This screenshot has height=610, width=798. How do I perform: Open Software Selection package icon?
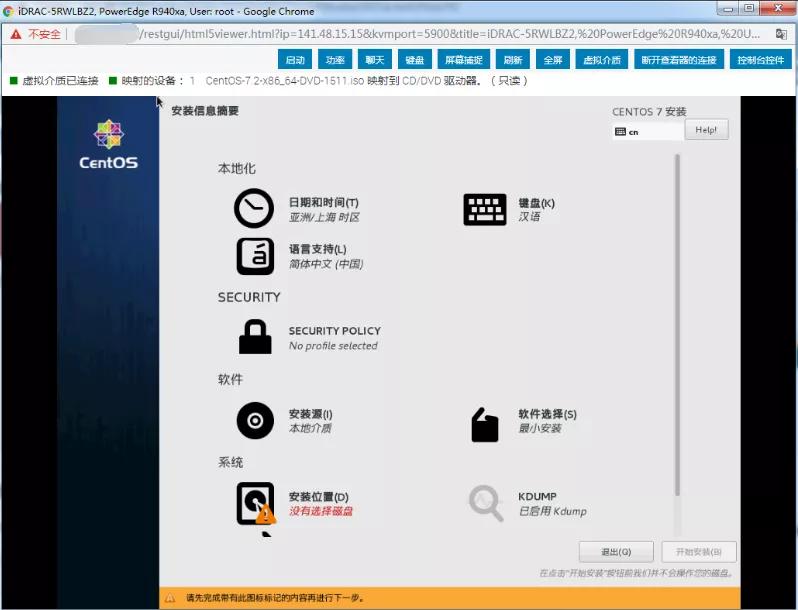click(x=484, y=425)
